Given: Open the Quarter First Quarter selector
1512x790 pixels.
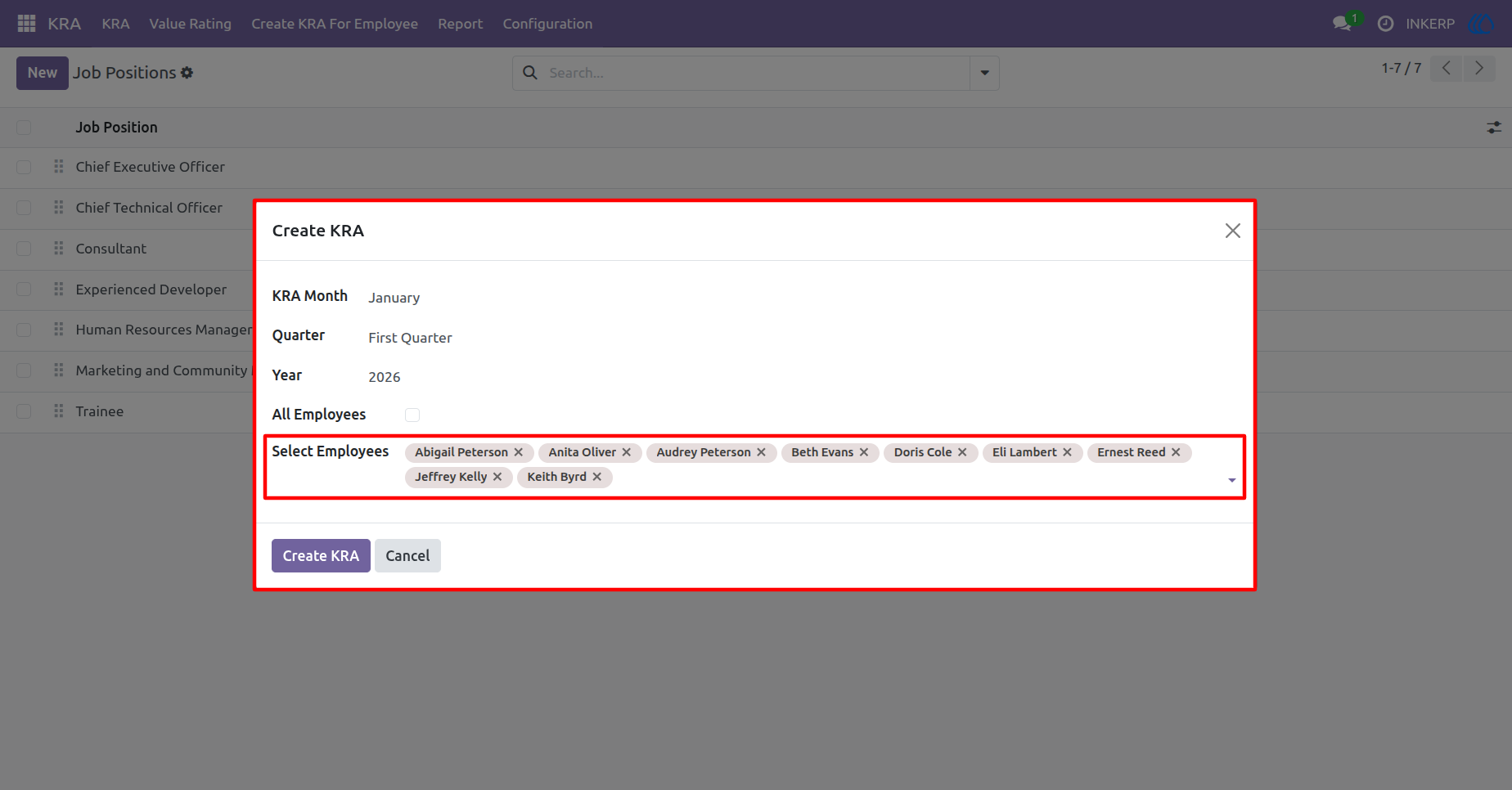Looking at the screenshot, I should tap(410, 338).
